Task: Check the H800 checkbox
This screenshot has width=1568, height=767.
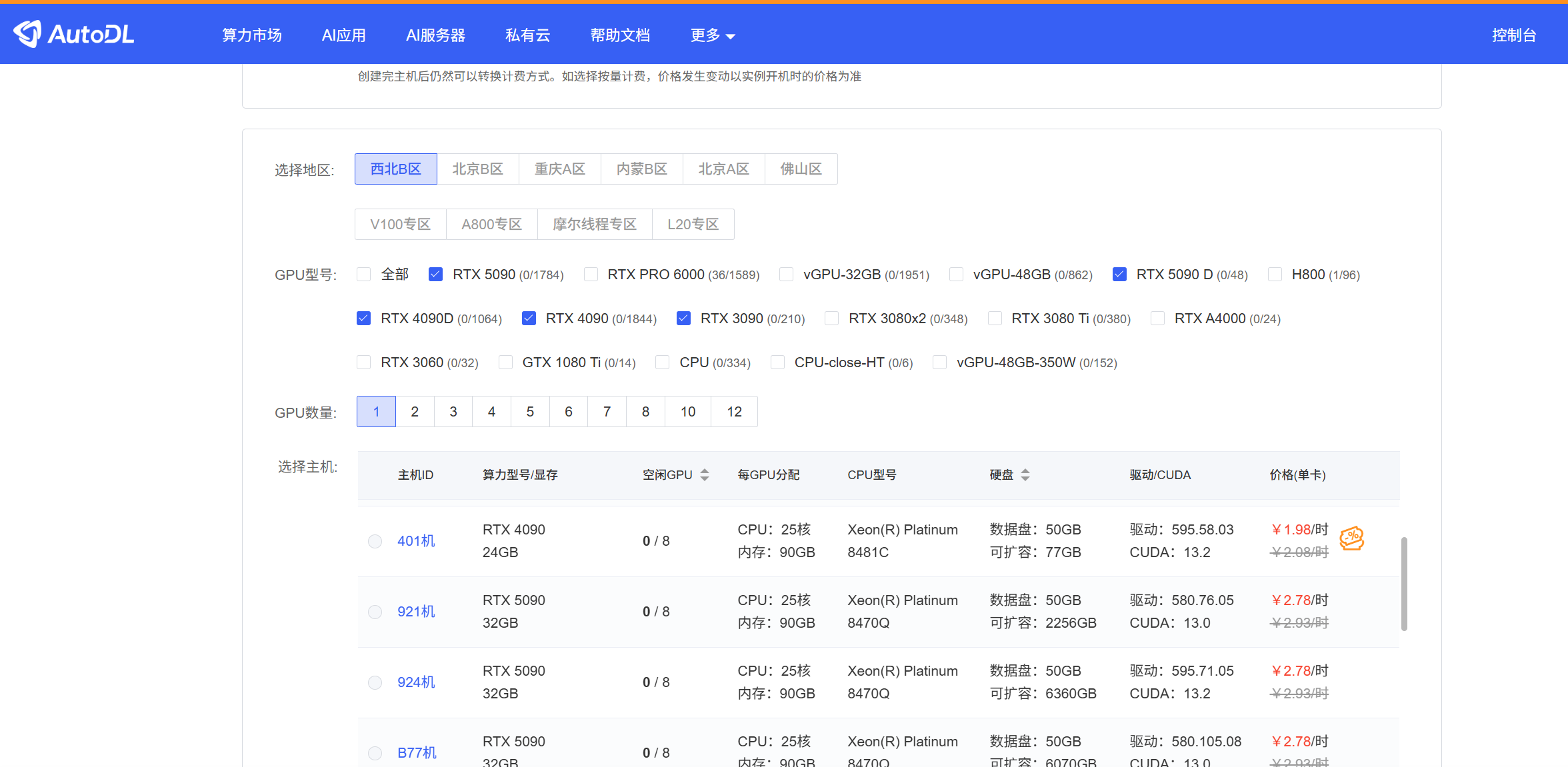Action: coord(1275,275)
